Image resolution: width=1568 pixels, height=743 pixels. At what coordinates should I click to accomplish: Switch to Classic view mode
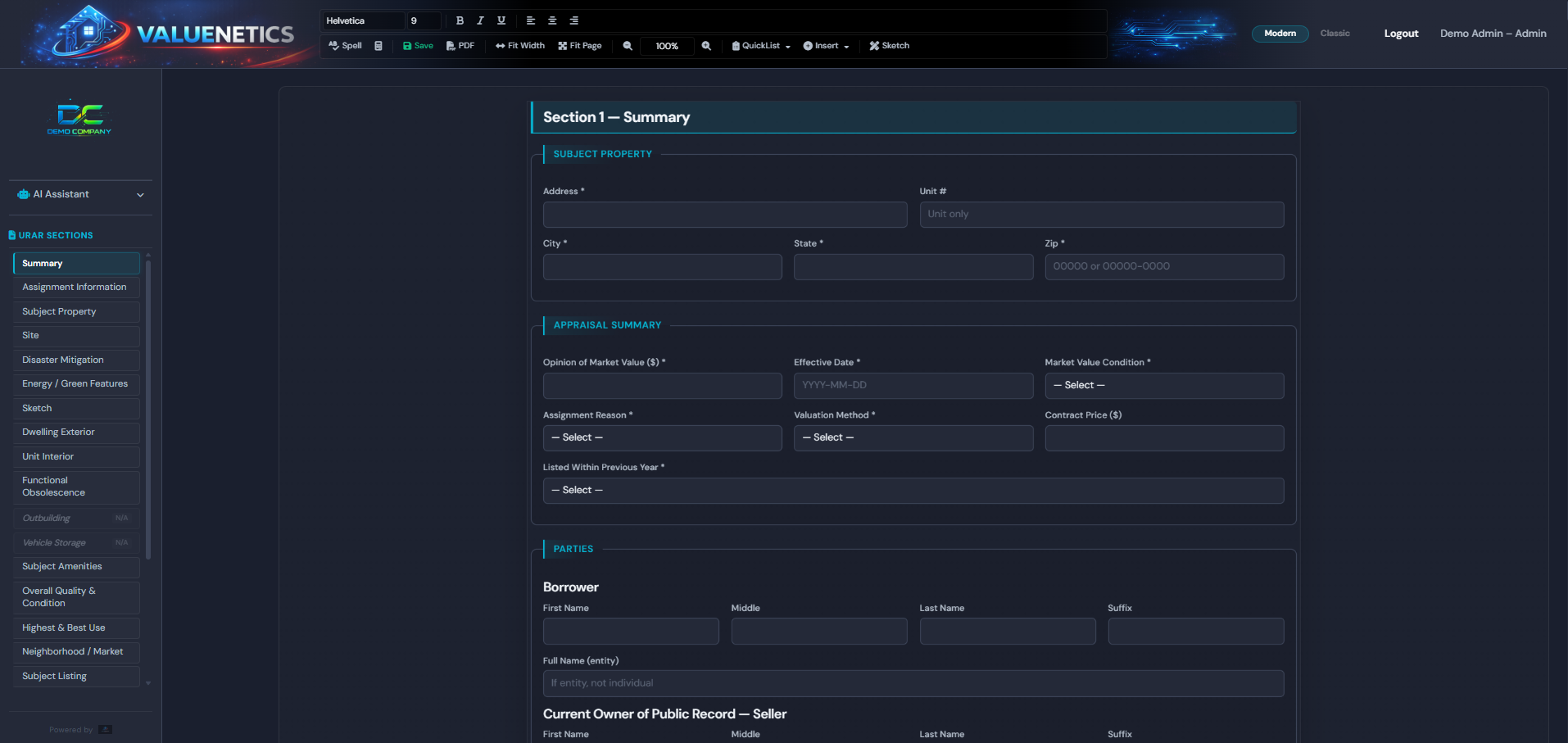tap(1335, 34)
